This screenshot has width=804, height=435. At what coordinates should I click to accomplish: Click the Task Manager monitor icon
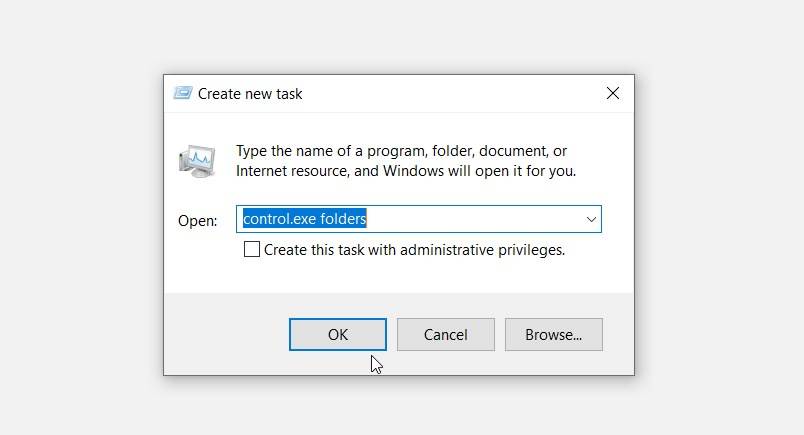click(197, 161)
